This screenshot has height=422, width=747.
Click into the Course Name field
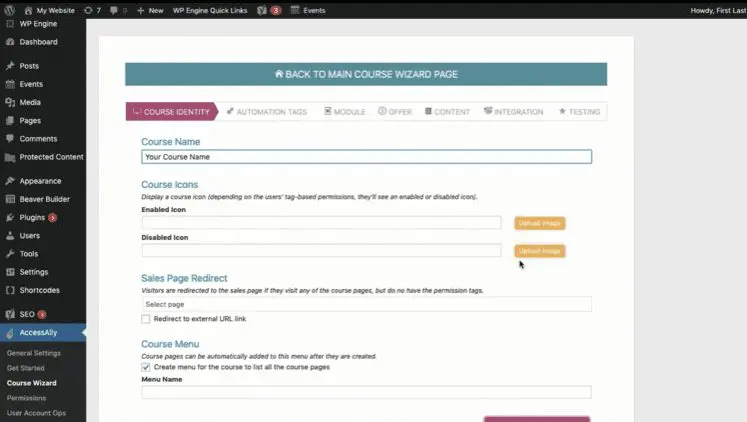click(366, 157)
